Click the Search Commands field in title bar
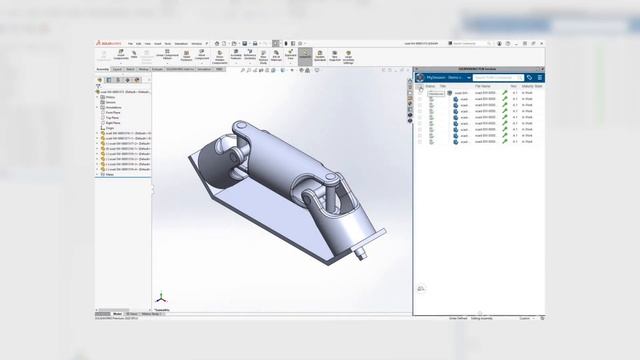 pyautogui.click(x=470, y=44)
